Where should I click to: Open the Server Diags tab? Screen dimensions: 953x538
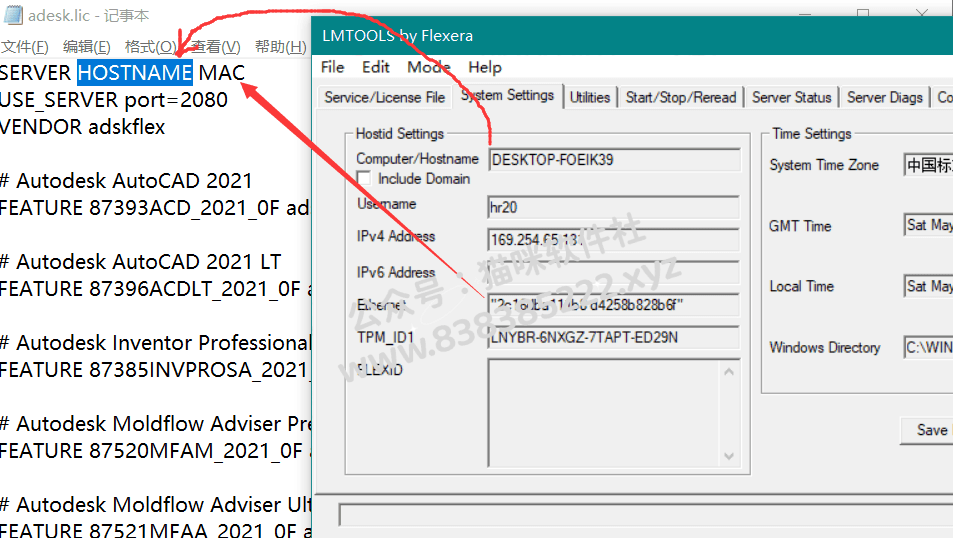[884, 97]
